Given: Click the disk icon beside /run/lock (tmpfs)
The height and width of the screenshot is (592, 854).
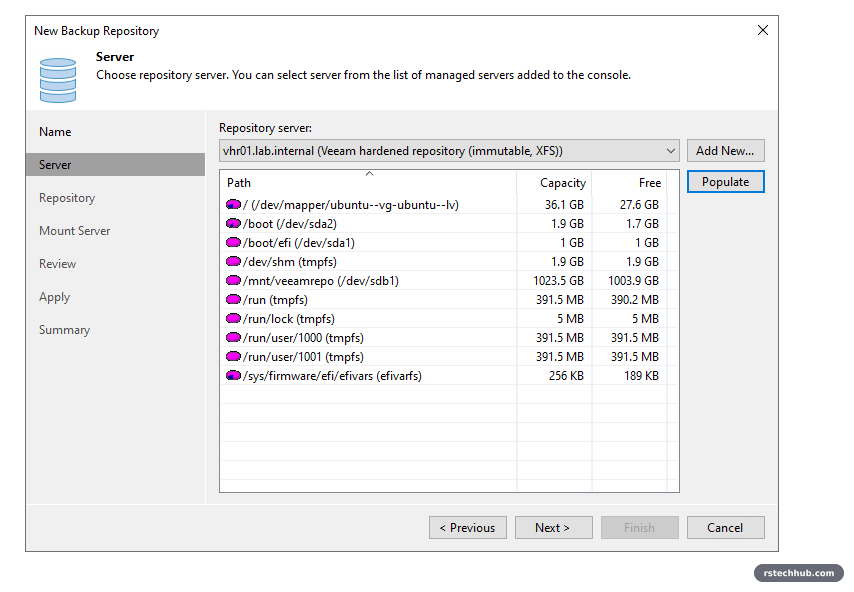Looking at the screenshot, I should pyautogui.click(x=233, y=319).
